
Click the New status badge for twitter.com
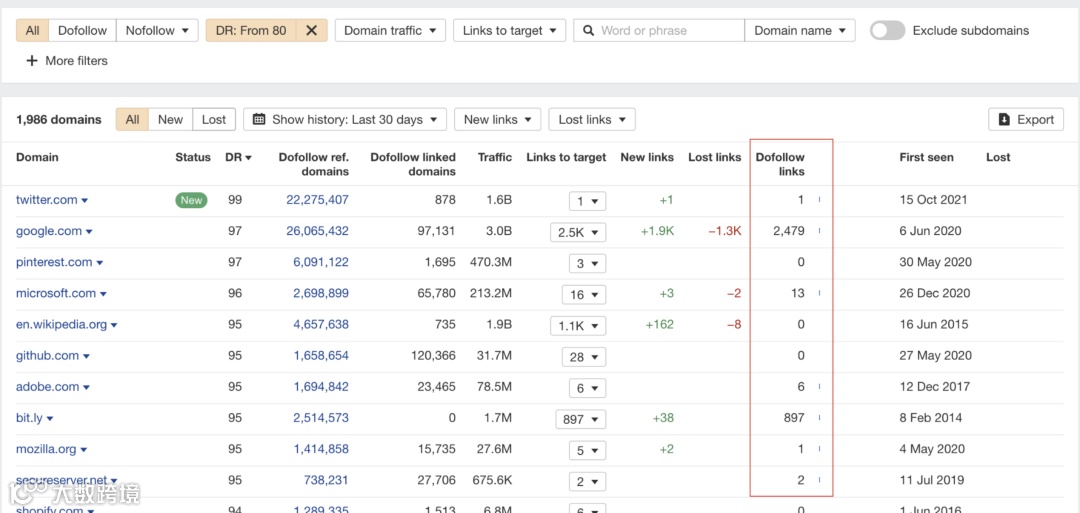pos(191,200)
